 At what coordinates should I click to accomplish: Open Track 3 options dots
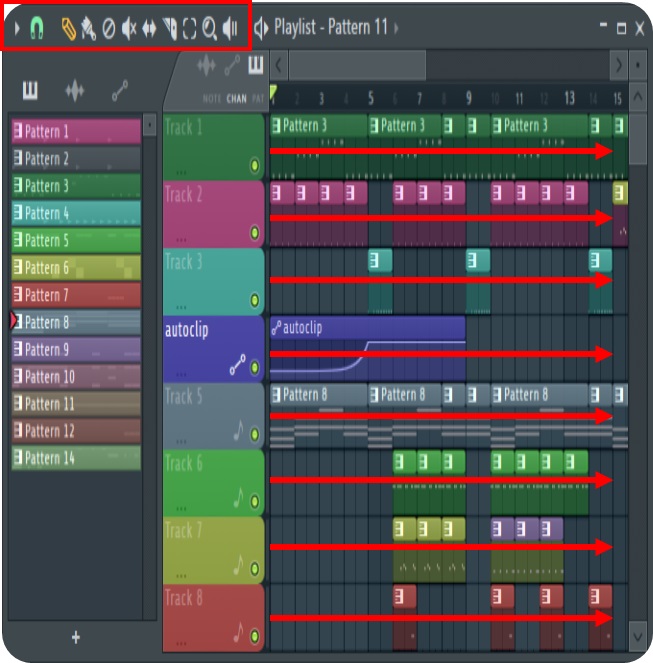(x=181, y=307)
